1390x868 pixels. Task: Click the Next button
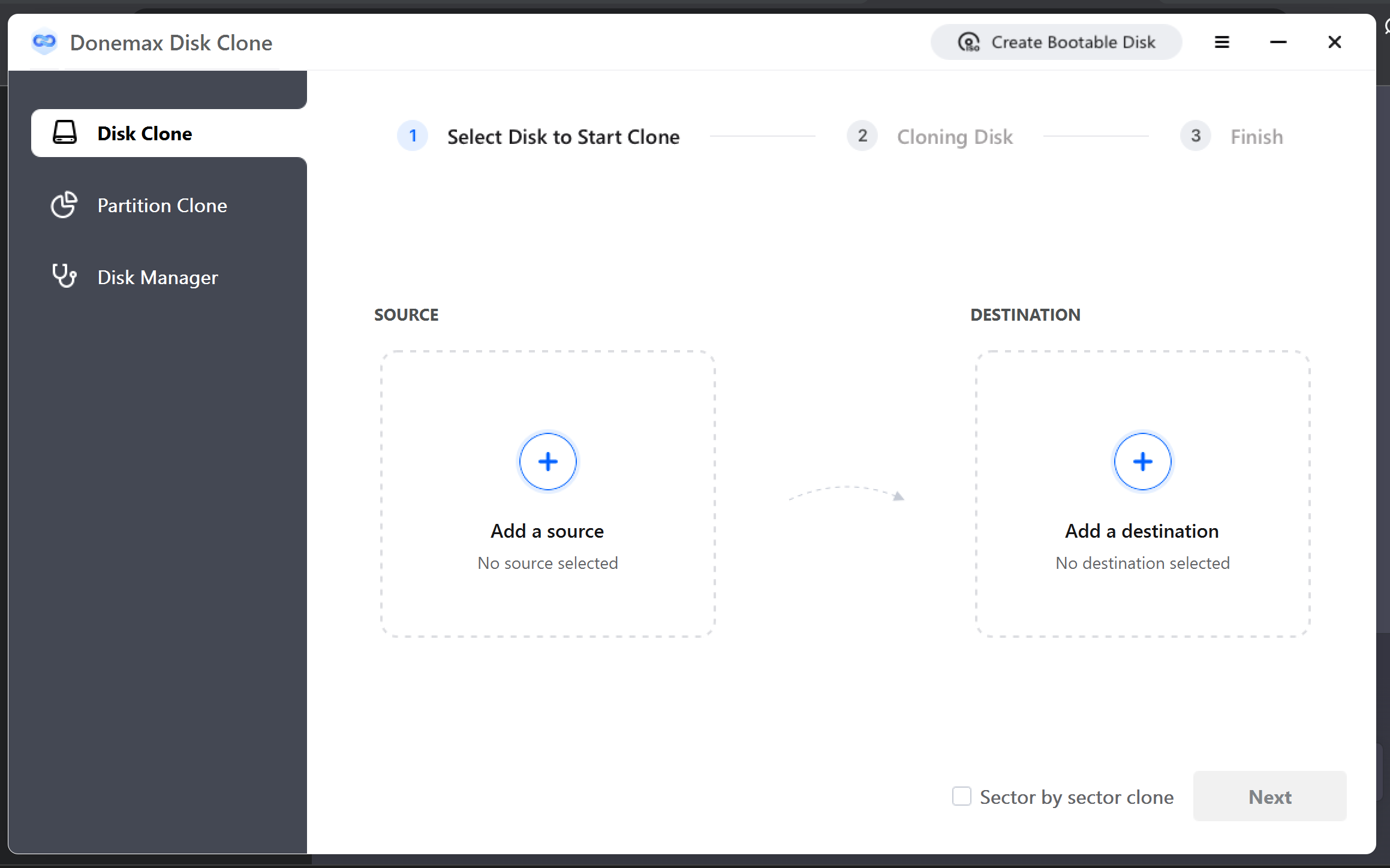pos(1269,797)
